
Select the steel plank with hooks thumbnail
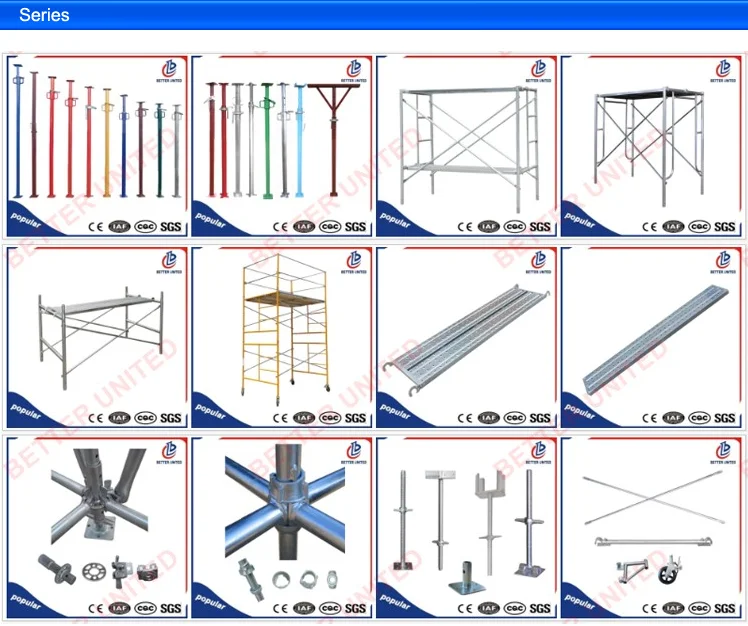467,337
